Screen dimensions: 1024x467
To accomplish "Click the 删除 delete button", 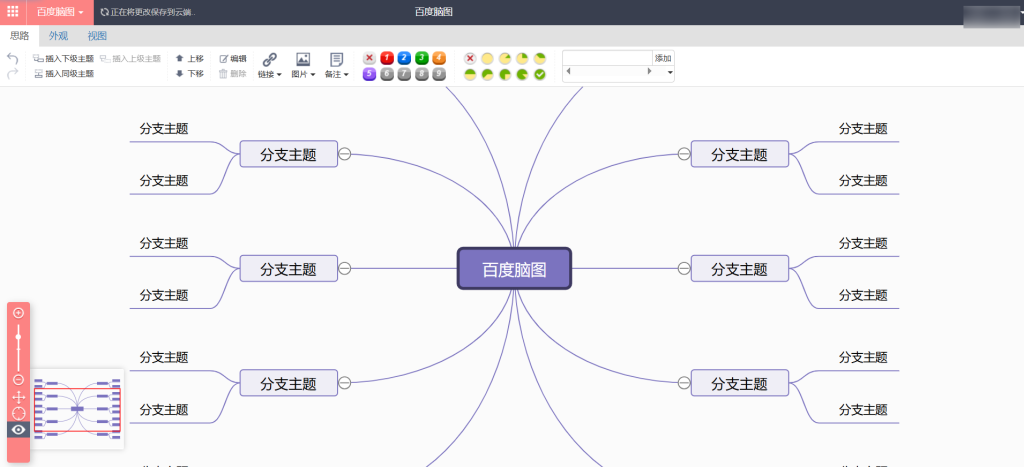I will (232, 74).
